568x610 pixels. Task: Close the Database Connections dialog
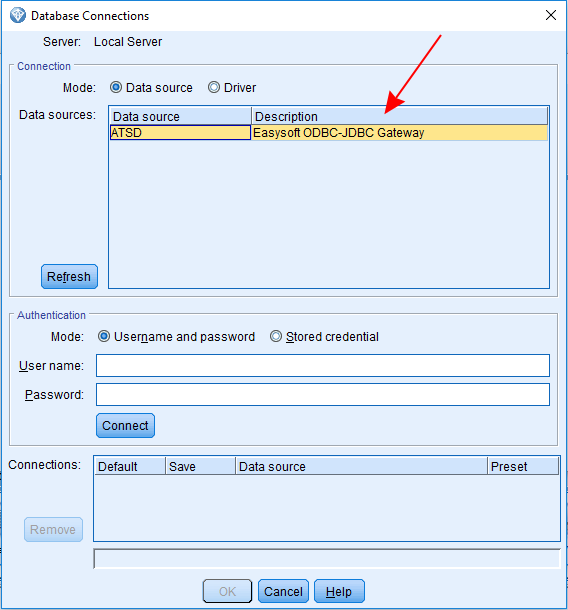550,15
